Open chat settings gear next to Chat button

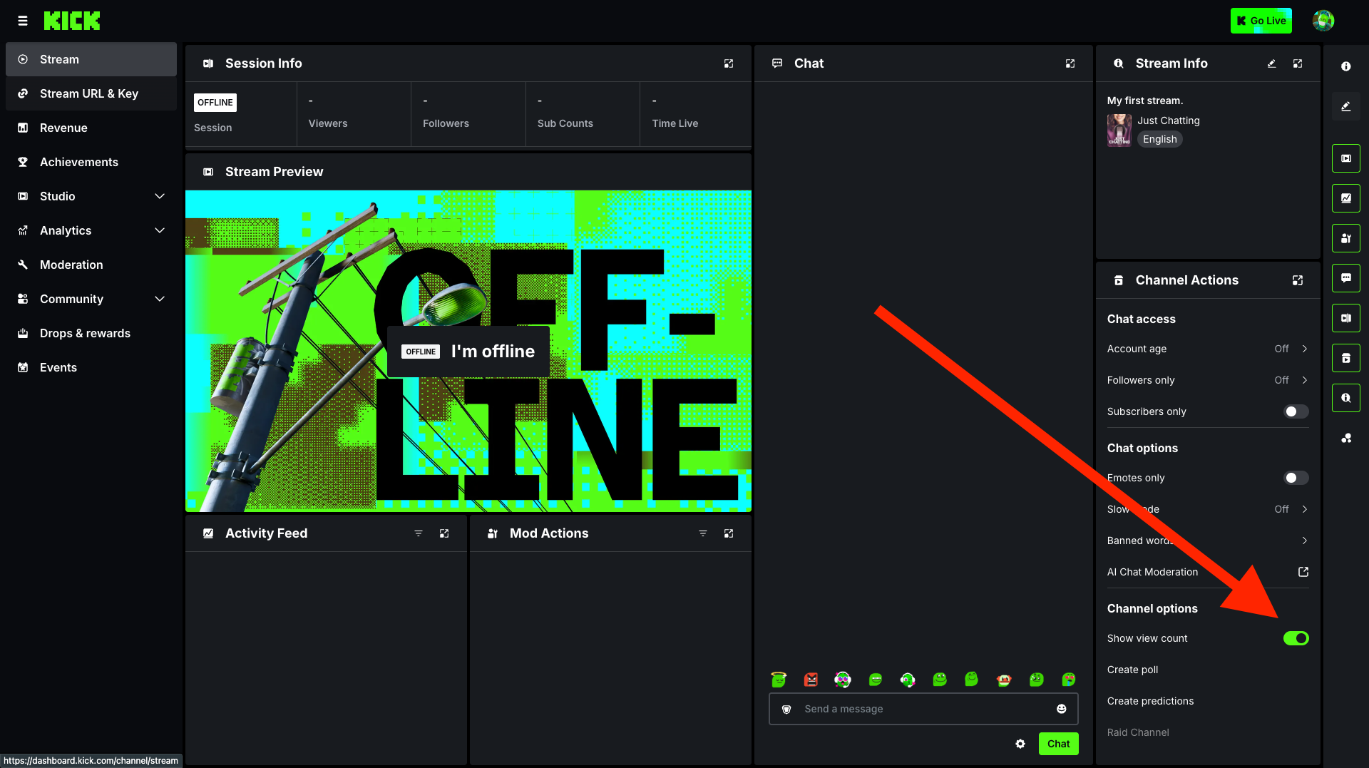(1020, 744)
